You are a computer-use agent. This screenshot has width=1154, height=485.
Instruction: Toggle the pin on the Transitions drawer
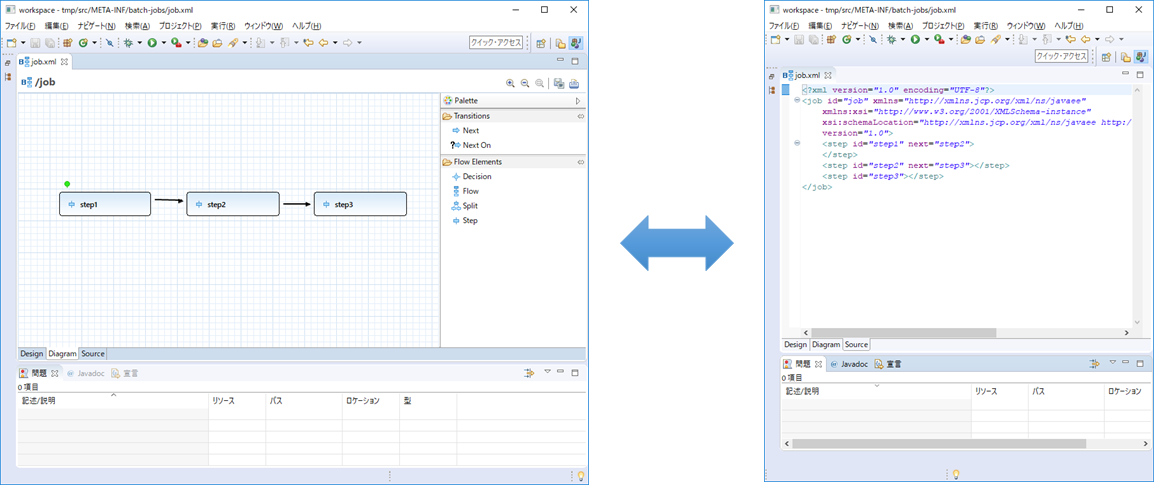coord(580,116)
